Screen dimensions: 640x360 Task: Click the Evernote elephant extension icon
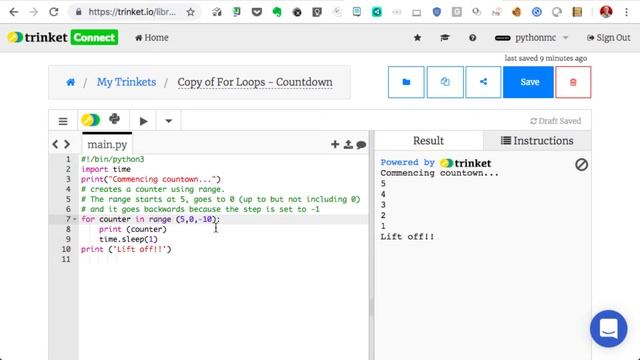click(x=277, y=12)
